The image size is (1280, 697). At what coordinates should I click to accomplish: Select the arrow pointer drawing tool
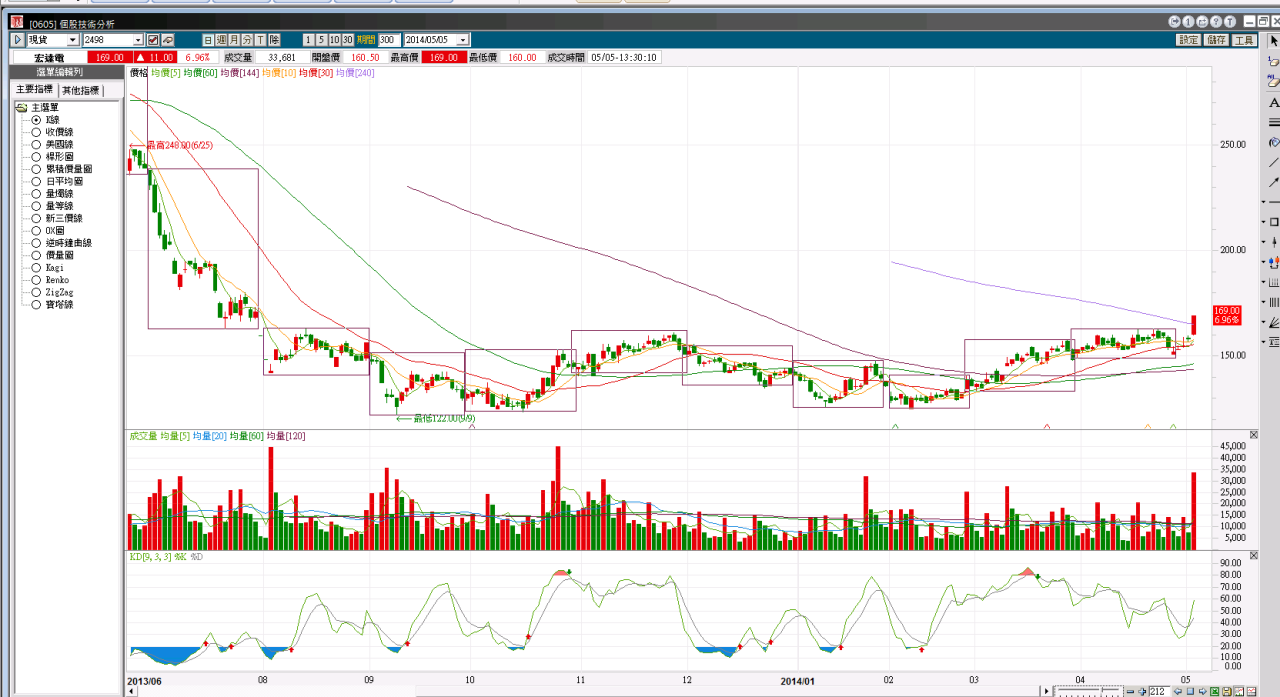coord(1273,40)
